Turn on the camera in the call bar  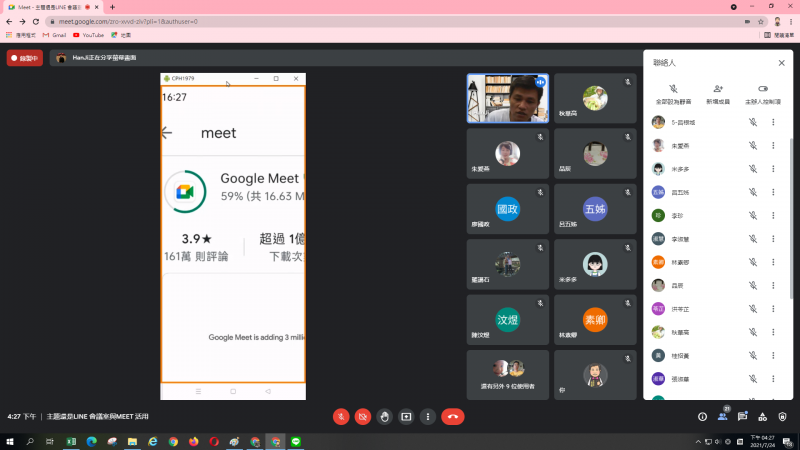coord(363,417)
